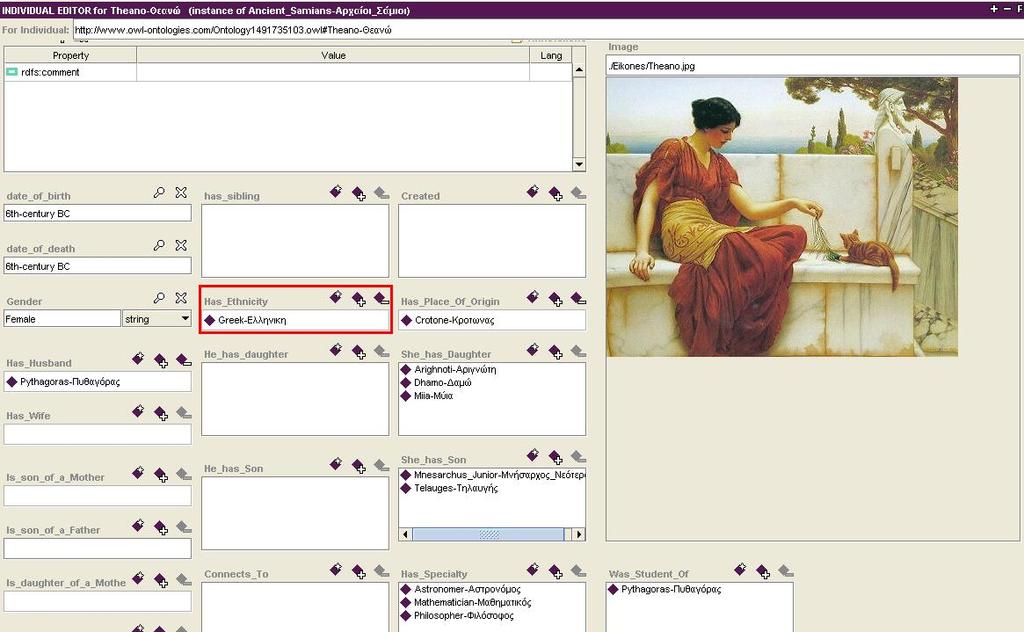Create a new instance for Connects_To
1024x632 pixels.
[336, 570]
